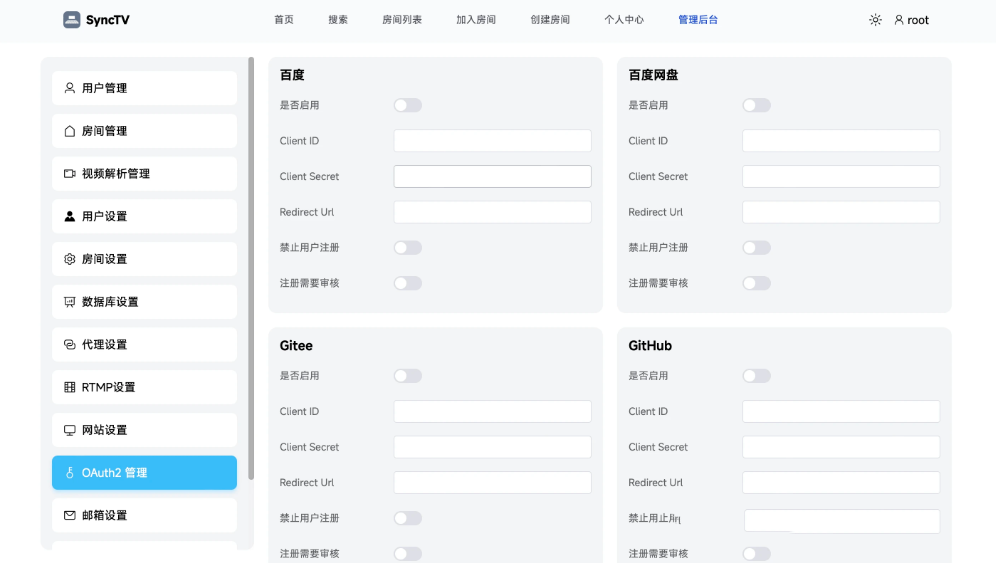Viewport: 996px width, 563px height.
Task: Focus the Gitee Client ID field
Action: [492, 411]
